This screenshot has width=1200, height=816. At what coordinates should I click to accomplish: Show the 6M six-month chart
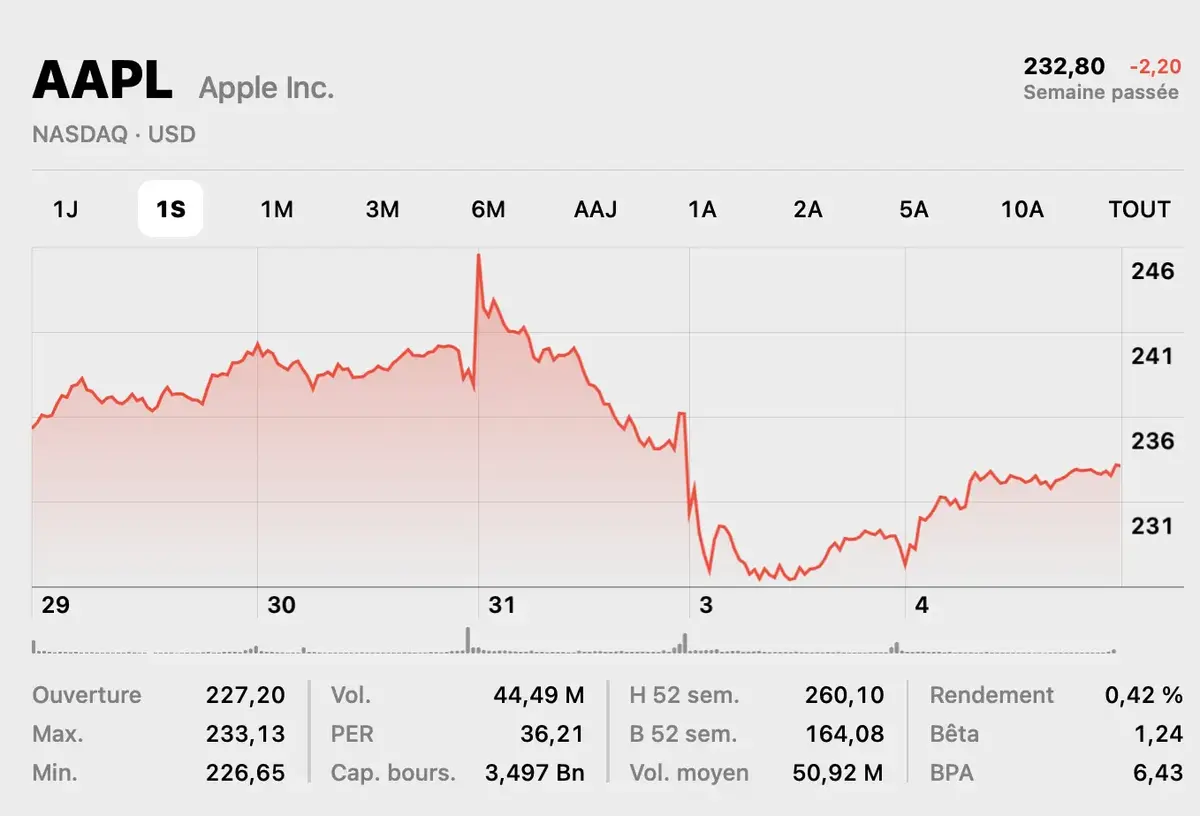[x=489, y=209]
